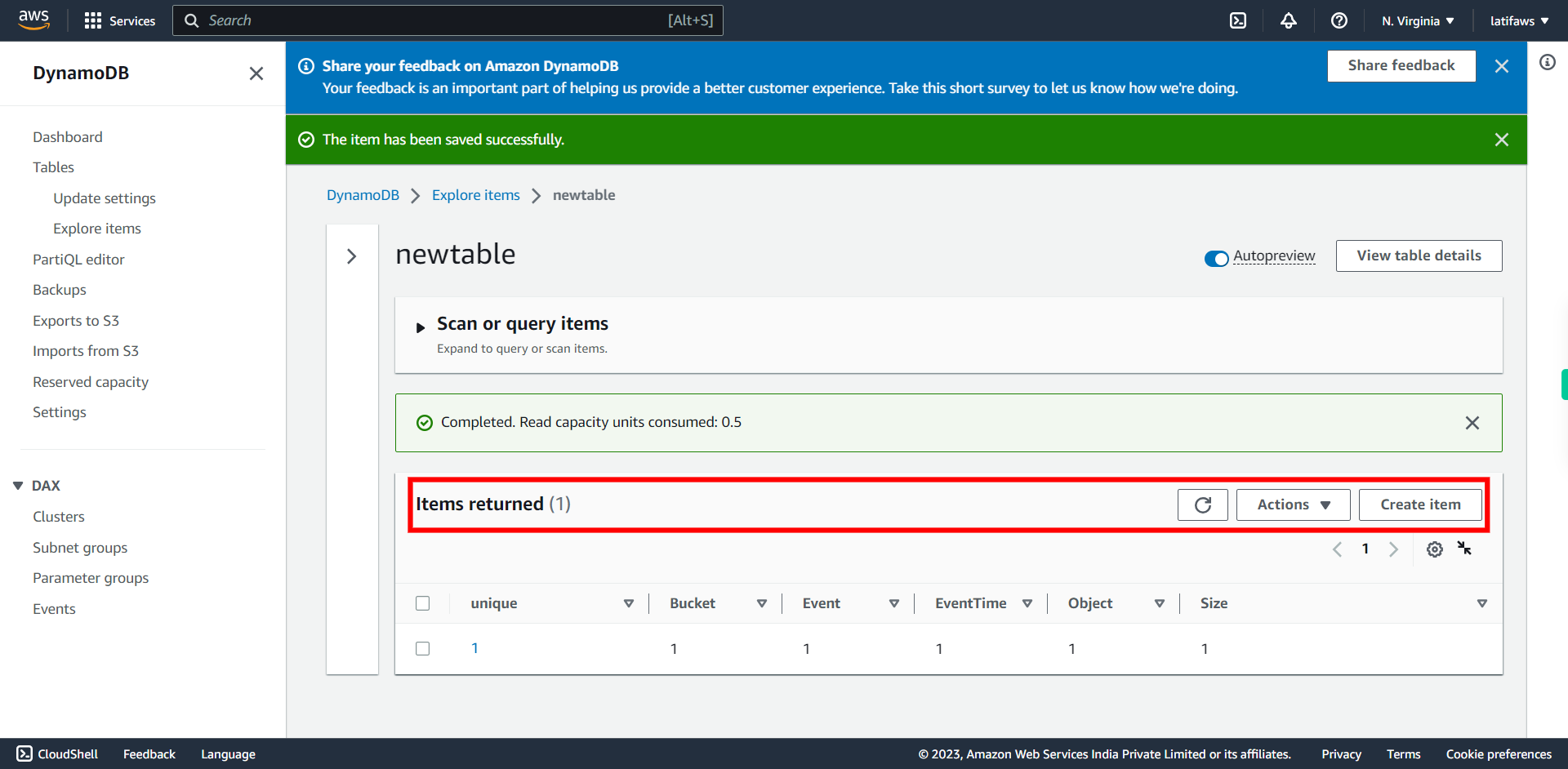
Task: Open the info panel icon at right edge
Action: click(1548, 62)
